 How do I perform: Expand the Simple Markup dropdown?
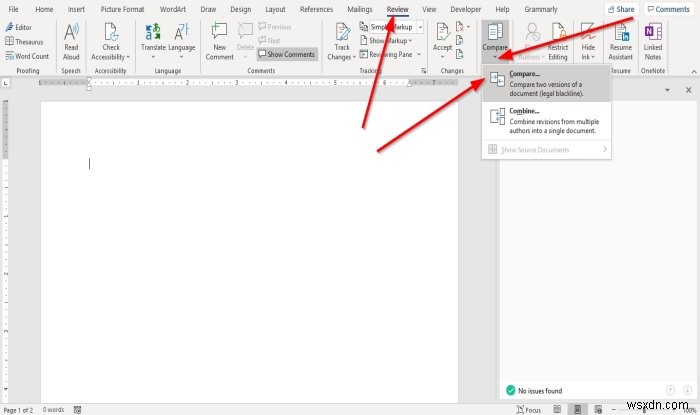point(420,27)
